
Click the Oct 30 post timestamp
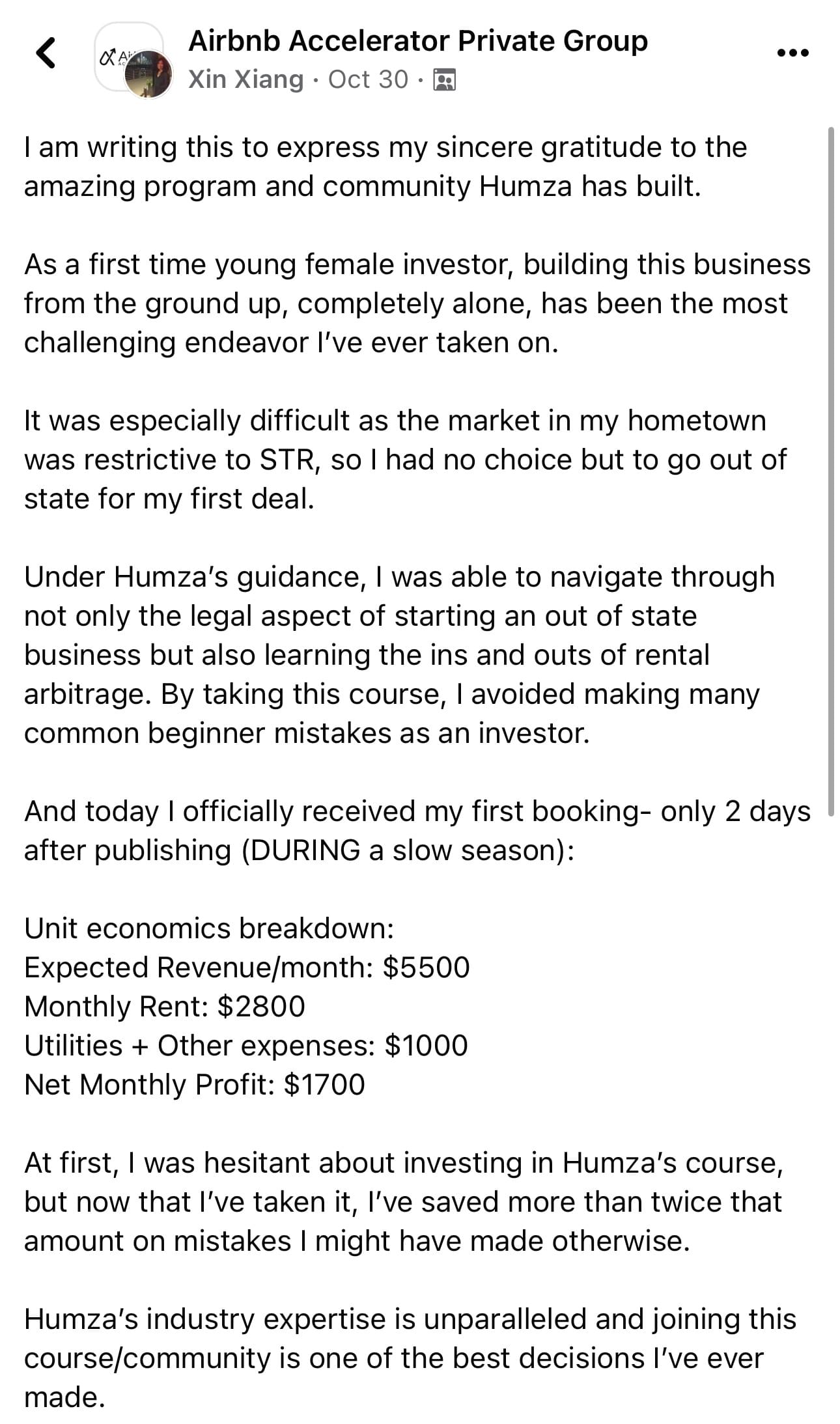368,79
